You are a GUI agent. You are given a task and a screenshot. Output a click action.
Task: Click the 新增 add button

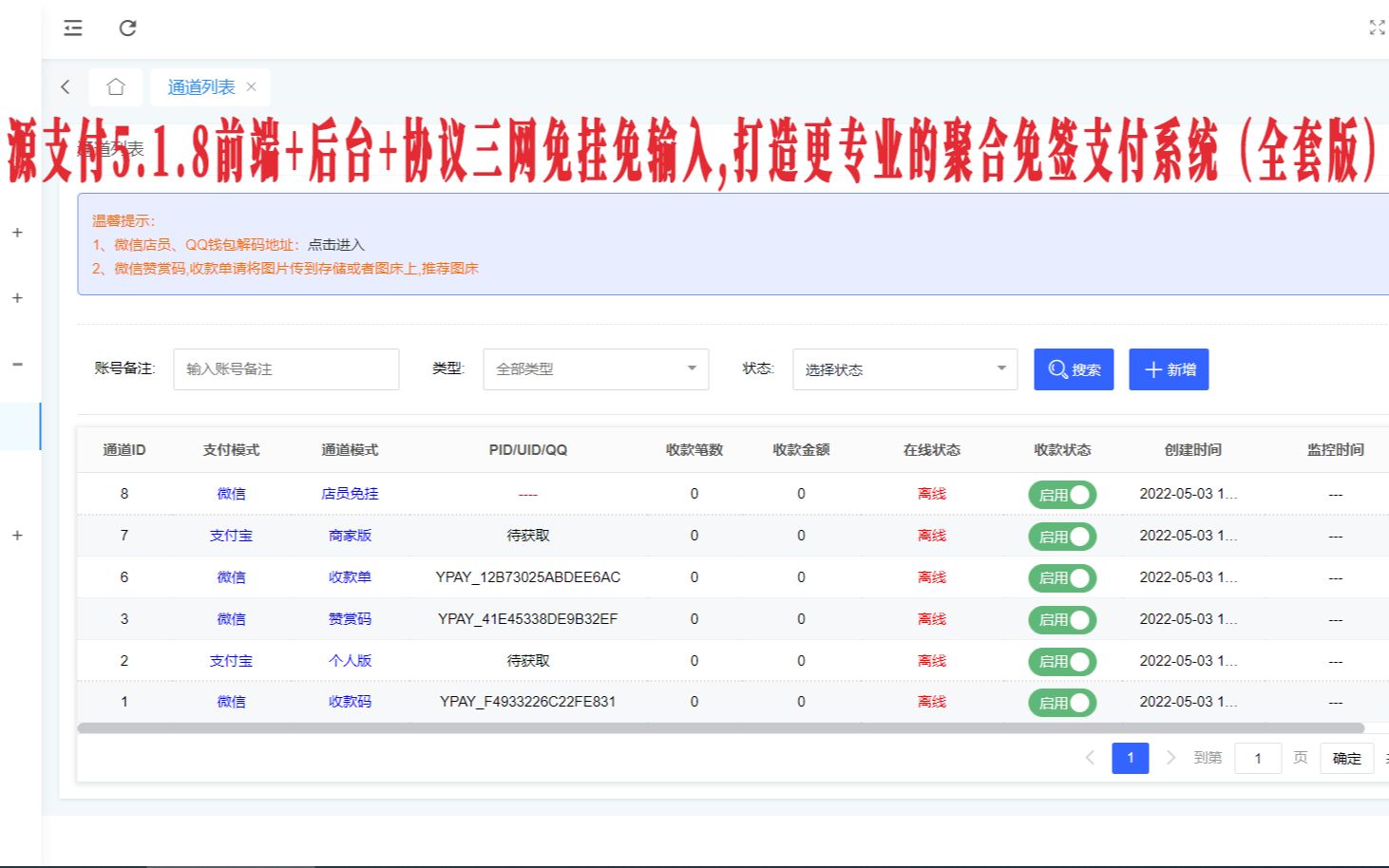[1169, 369]
